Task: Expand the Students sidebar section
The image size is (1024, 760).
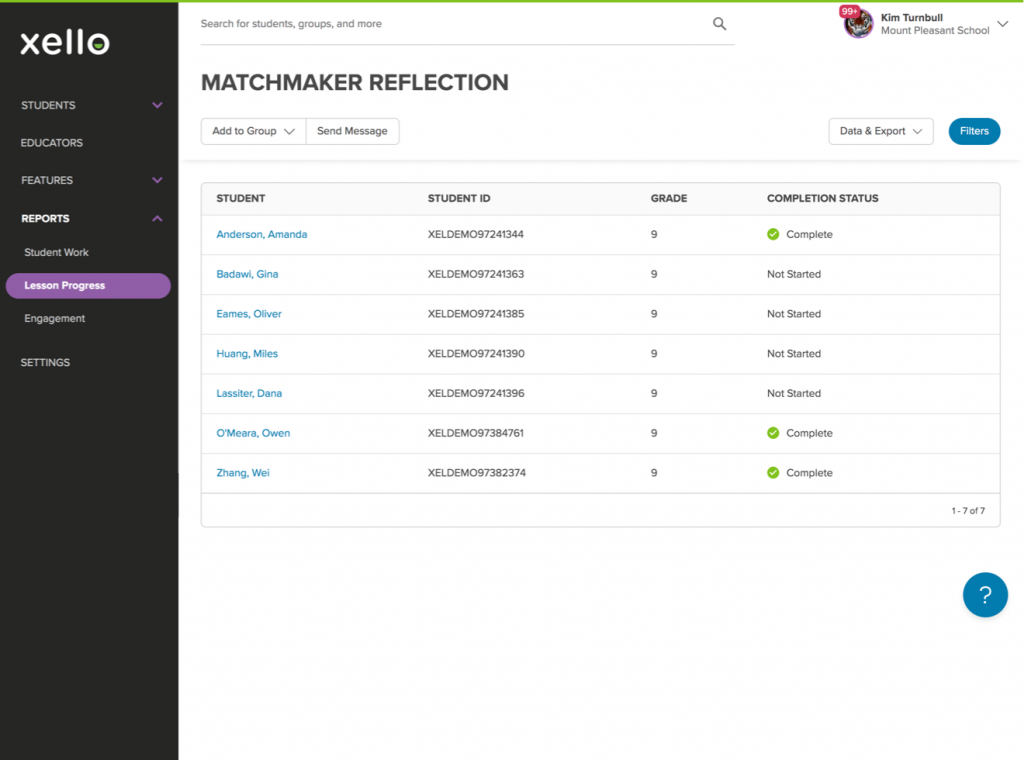Action: (157, 105)
